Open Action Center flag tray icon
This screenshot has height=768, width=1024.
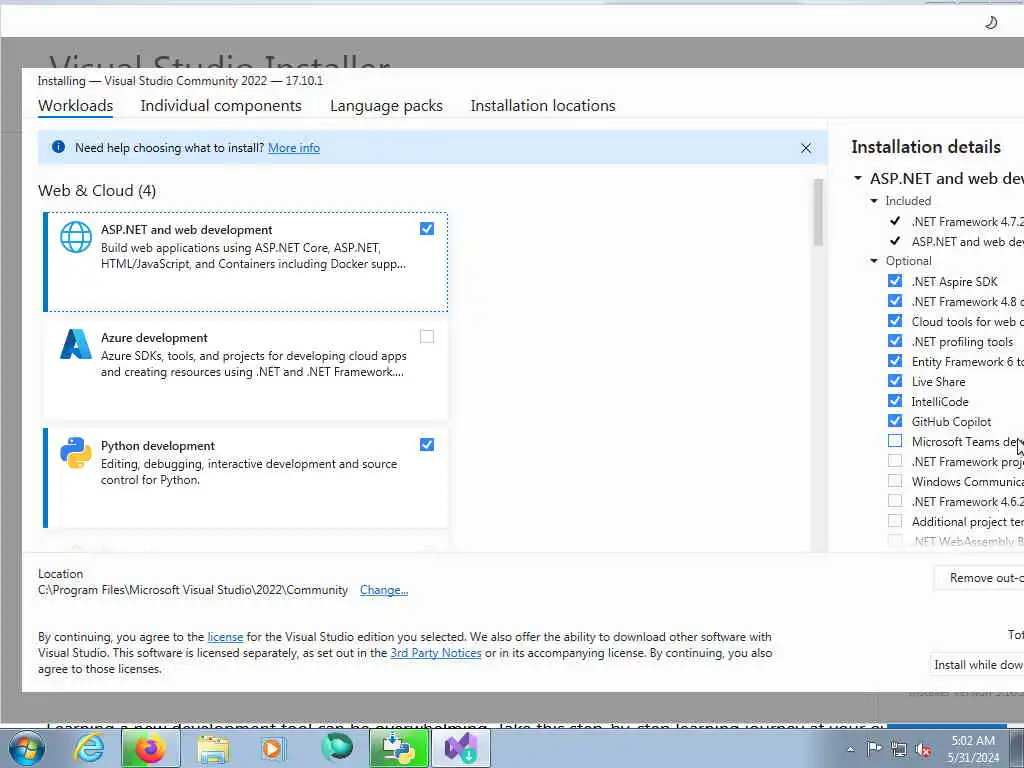pos(874,749)
